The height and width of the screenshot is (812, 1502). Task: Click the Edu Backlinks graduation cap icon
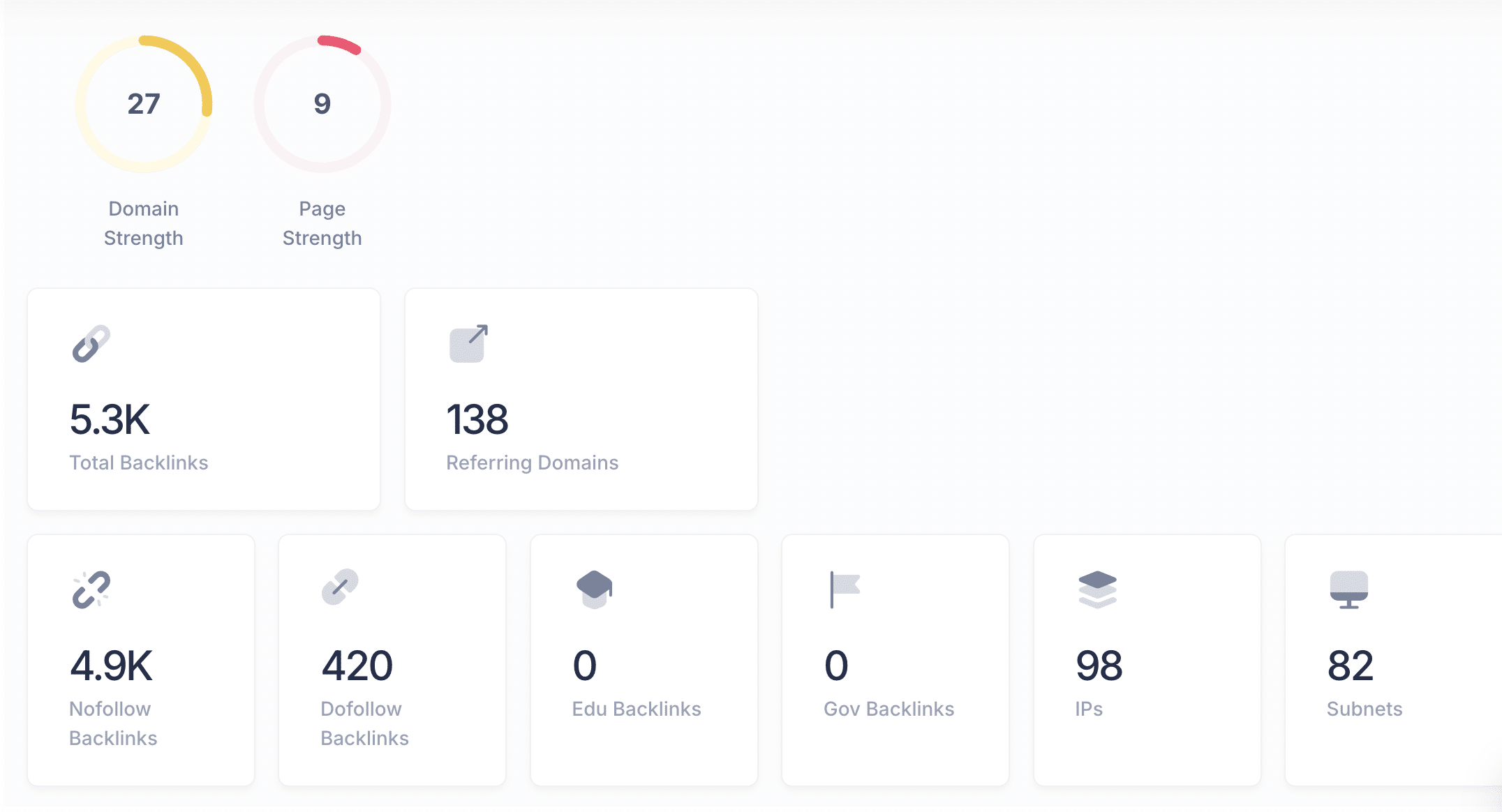pos(594,589)
